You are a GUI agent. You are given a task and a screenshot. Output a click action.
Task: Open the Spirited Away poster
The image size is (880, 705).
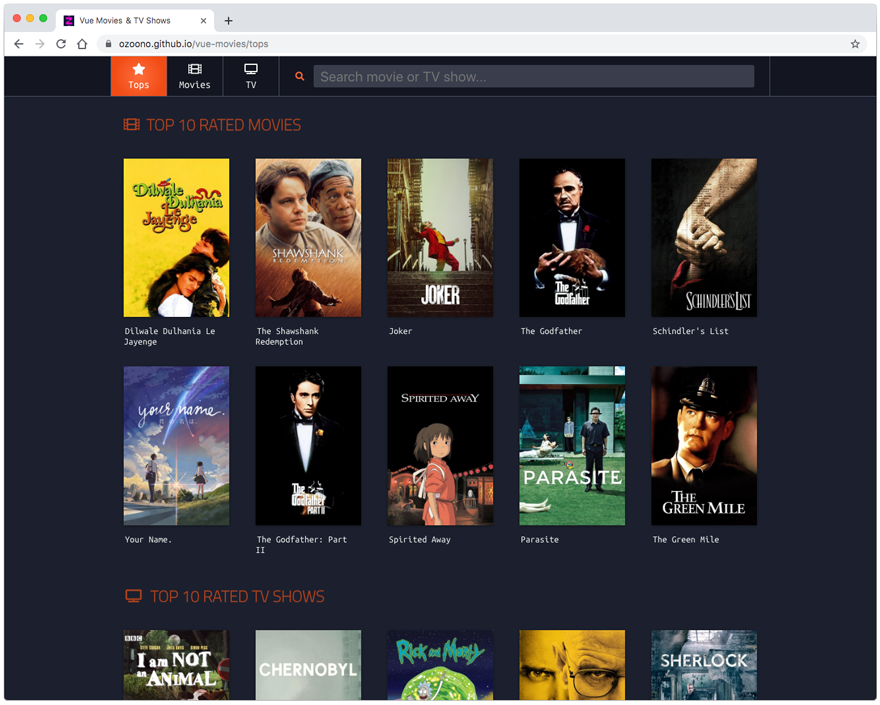point(440,446)
